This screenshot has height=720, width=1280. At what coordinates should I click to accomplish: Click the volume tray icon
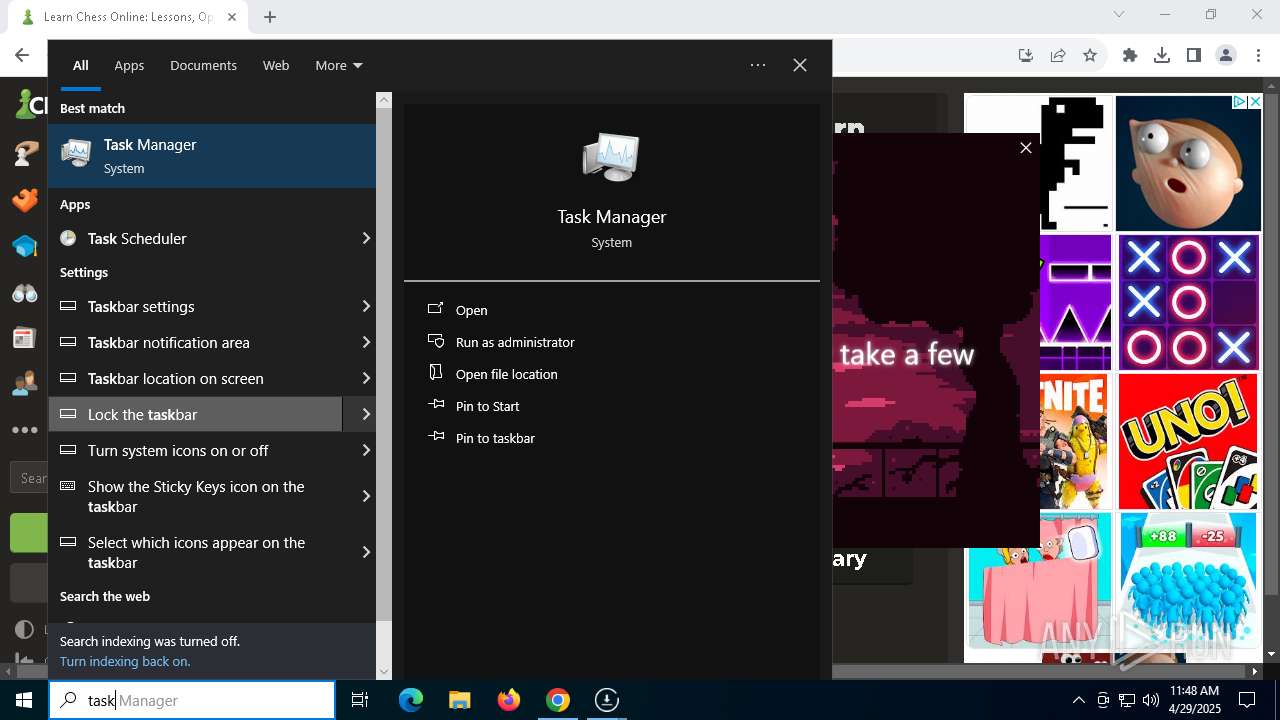pyautogui.click(x=1151, y=700)
